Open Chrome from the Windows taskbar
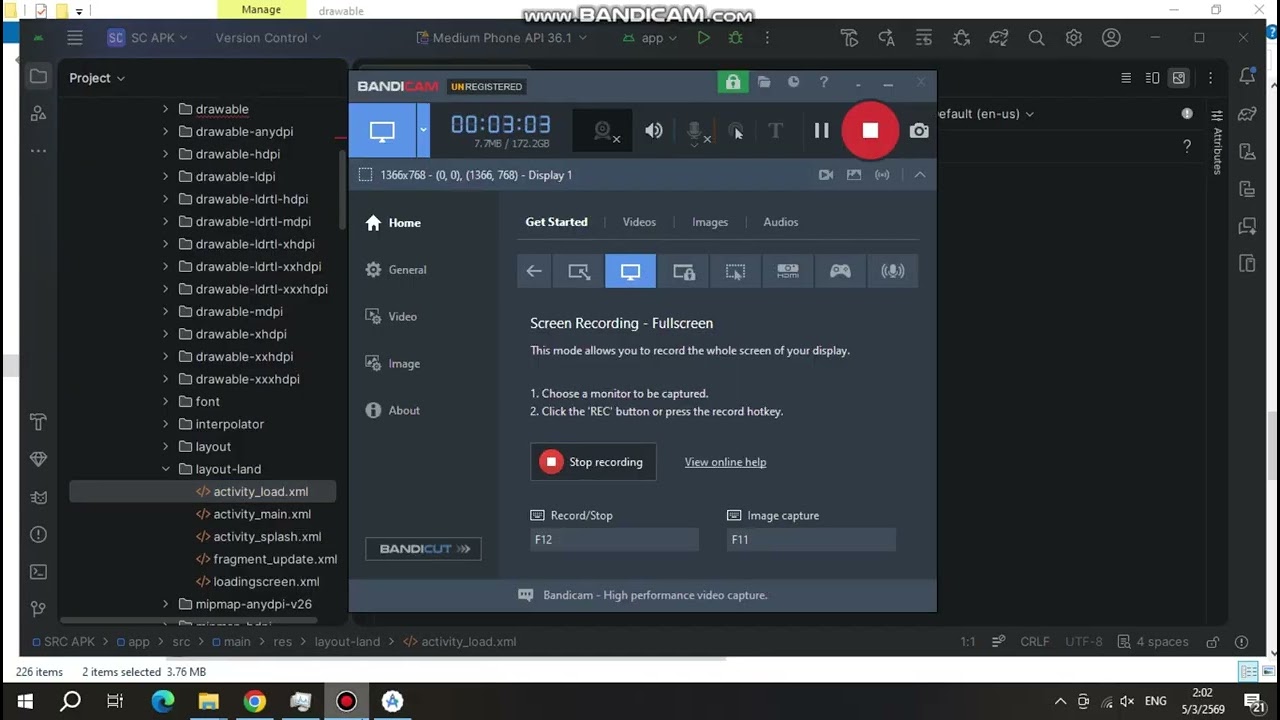 tap(254, 701)
